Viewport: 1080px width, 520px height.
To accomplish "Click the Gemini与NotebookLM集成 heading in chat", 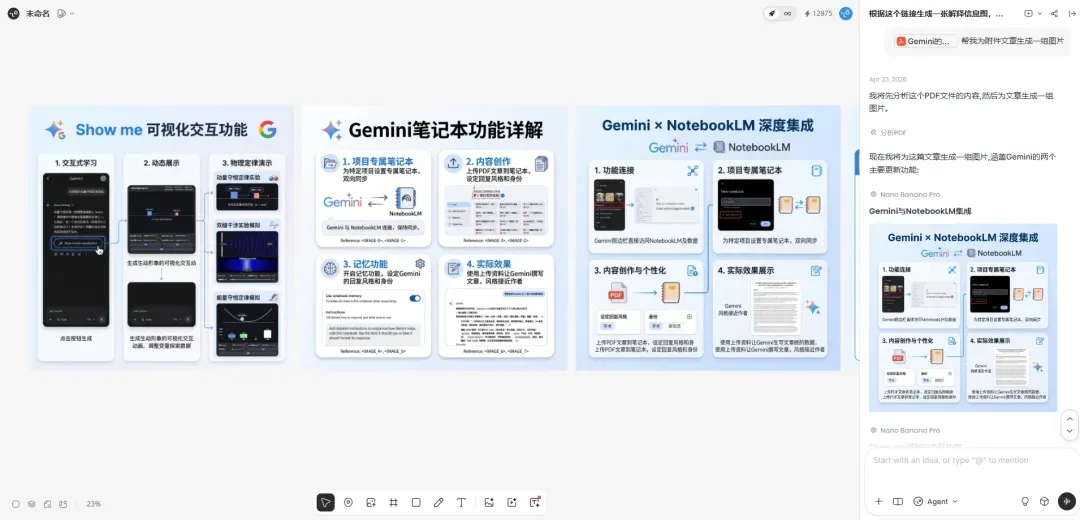I will point(920,211).
